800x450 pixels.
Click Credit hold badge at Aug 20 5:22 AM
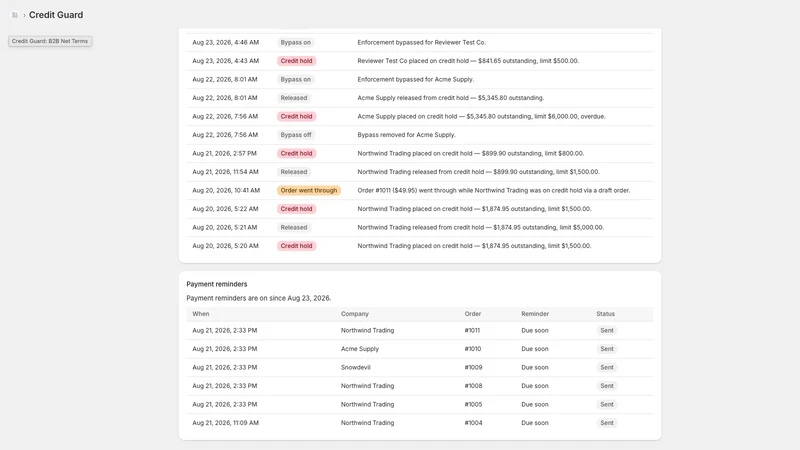tap(296, 209)
